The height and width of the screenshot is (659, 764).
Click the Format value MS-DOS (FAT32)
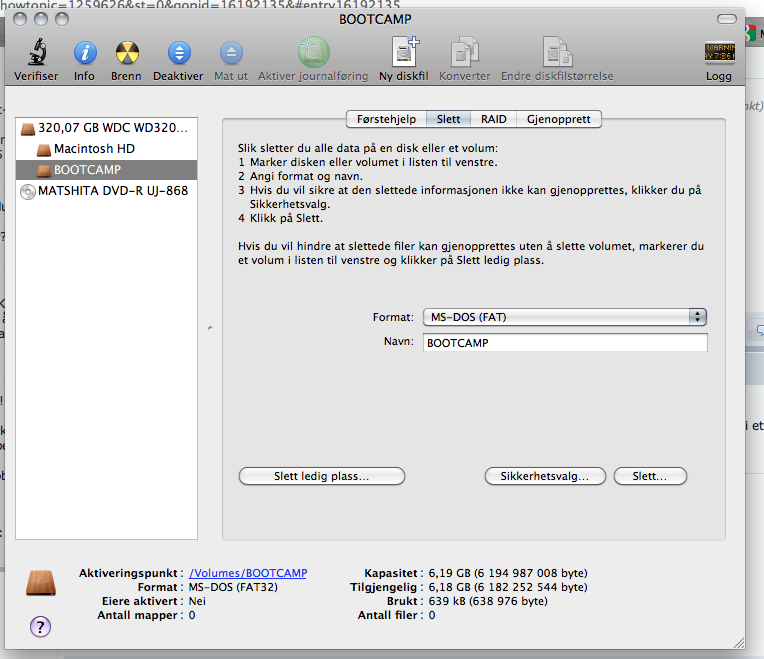coord(233,587)
